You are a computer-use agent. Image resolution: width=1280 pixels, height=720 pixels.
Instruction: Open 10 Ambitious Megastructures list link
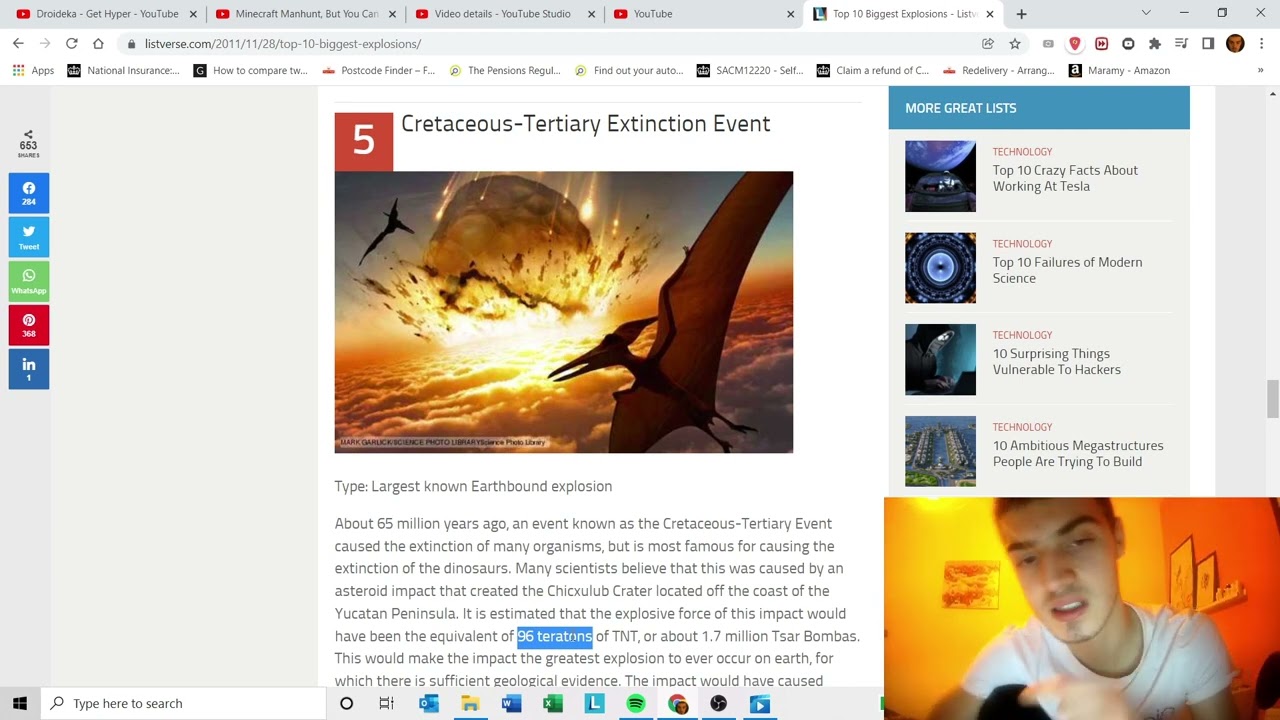click(x=1077, y=454)
